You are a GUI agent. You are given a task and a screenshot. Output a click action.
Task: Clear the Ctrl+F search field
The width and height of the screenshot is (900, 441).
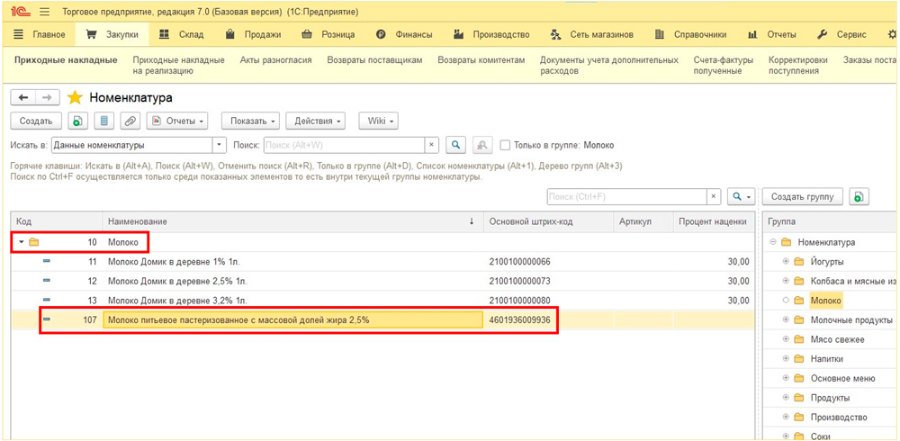click(713, 196)
